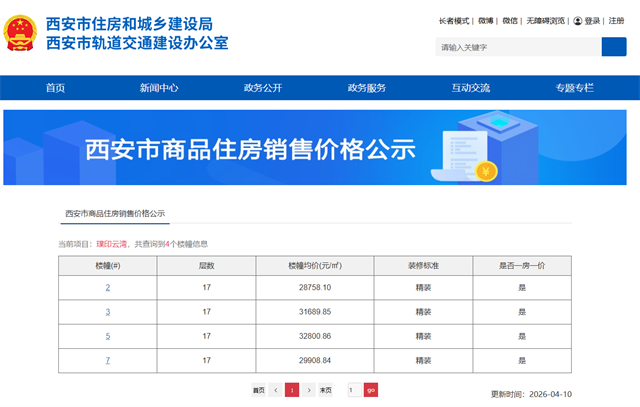Open the 首页 navigation menu
The width and height of the screenshot is (640, 407).
pyautogui.click(x=55, y=88)
